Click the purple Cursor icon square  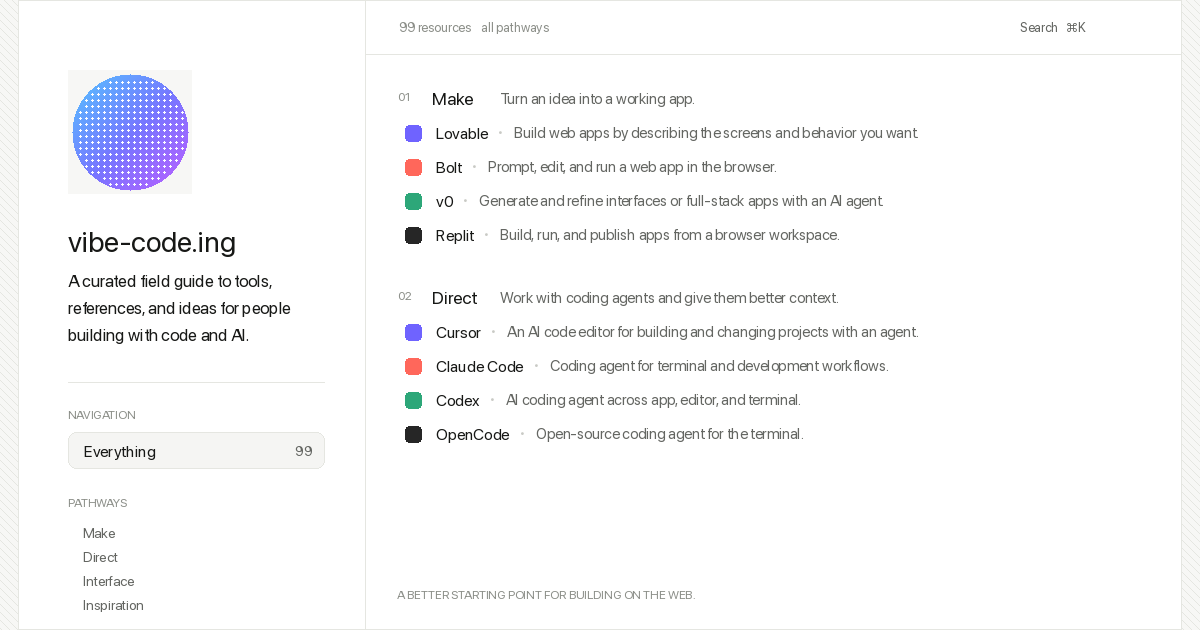point(413,332)
